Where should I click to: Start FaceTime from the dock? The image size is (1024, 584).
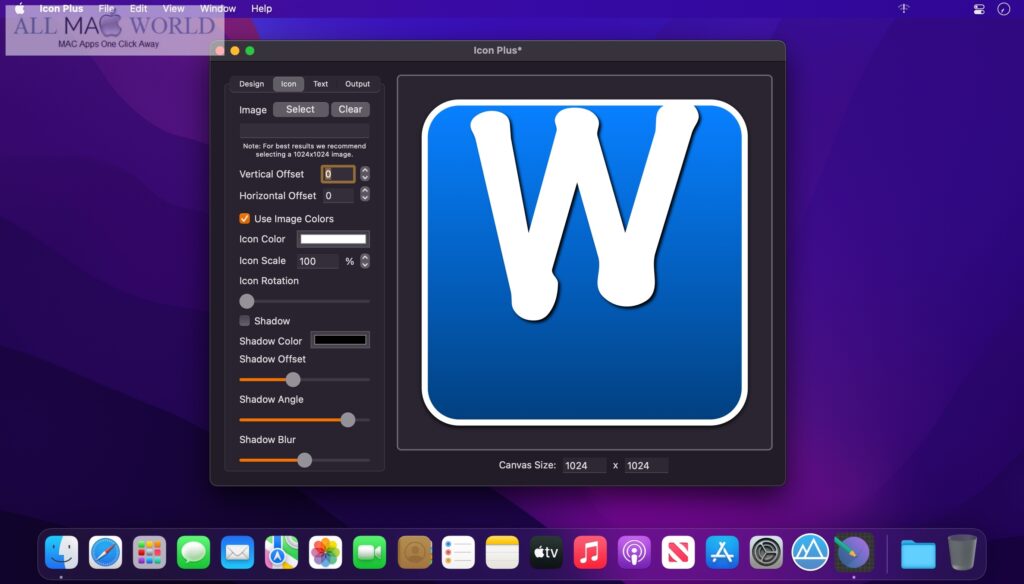point(370,553)
